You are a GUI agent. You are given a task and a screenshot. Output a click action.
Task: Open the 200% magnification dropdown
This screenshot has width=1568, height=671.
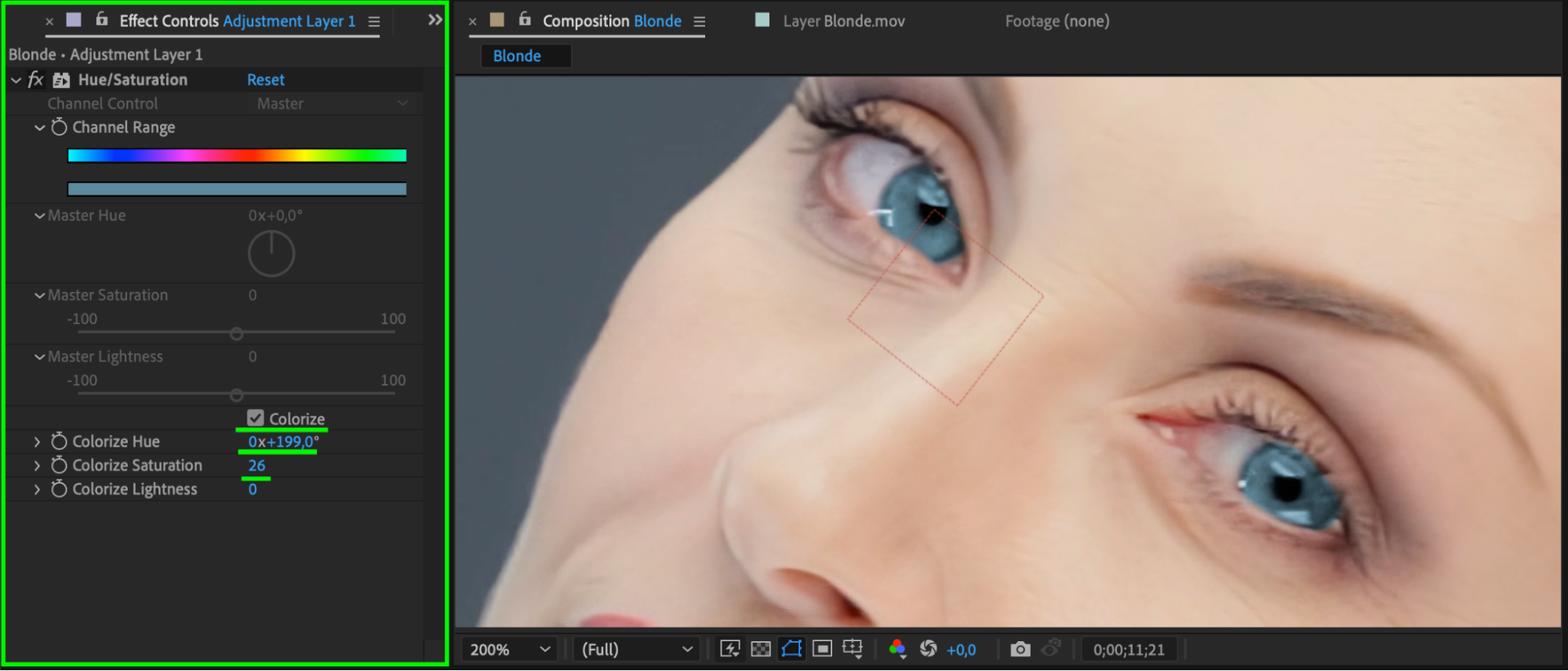(510, 650)
